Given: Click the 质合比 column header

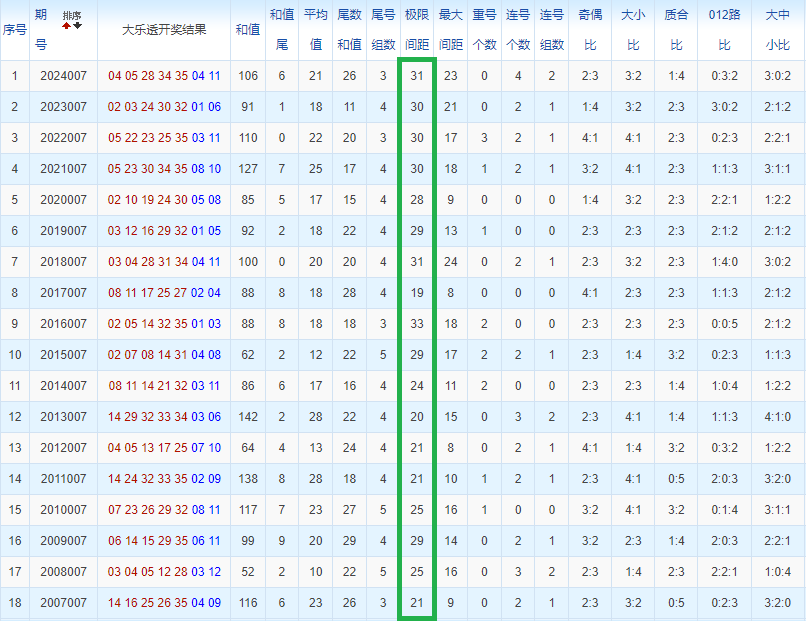Looking at the screenshot, I should point(677,30).
